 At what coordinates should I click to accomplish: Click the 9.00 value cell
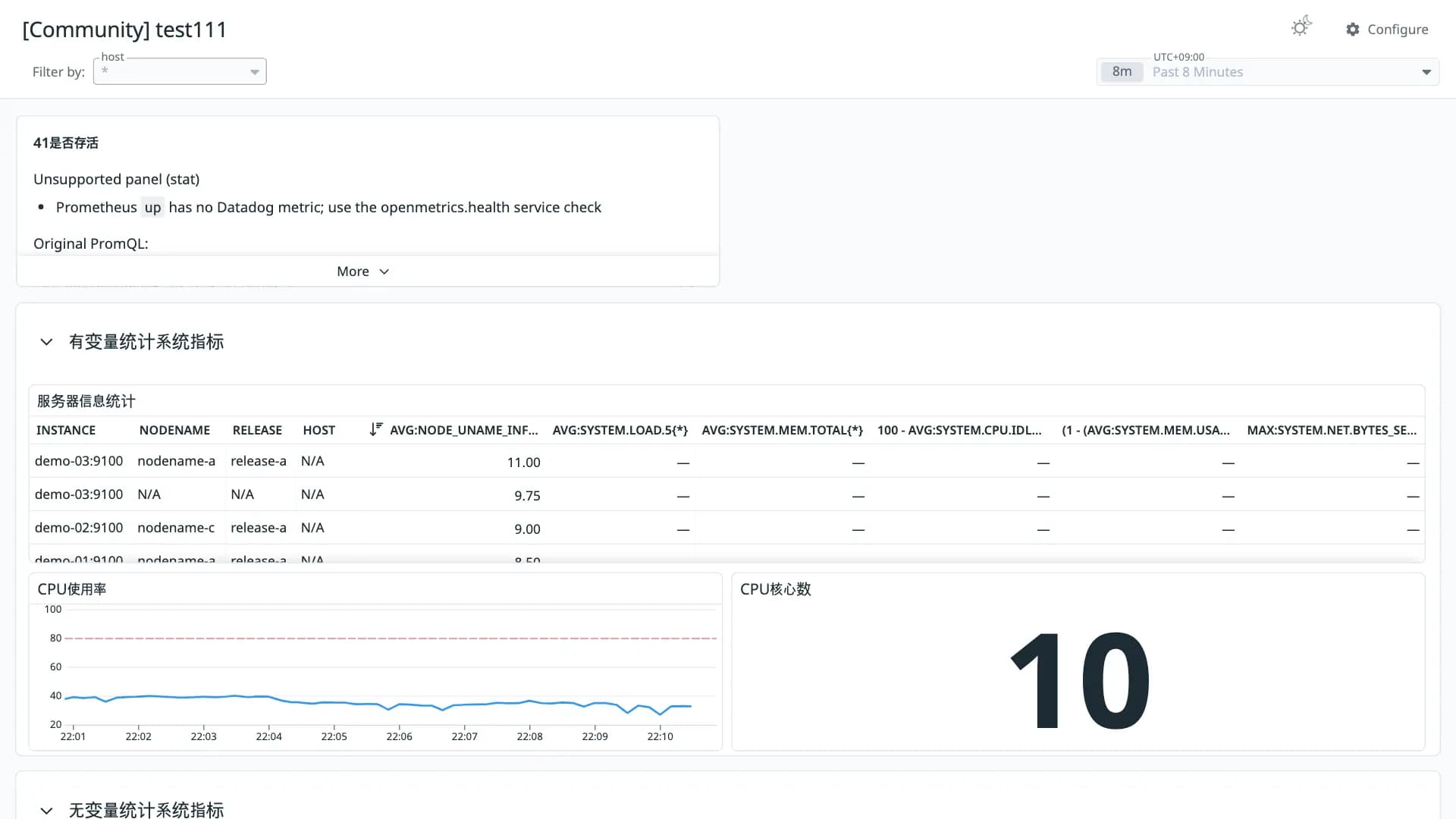(527, 529)
